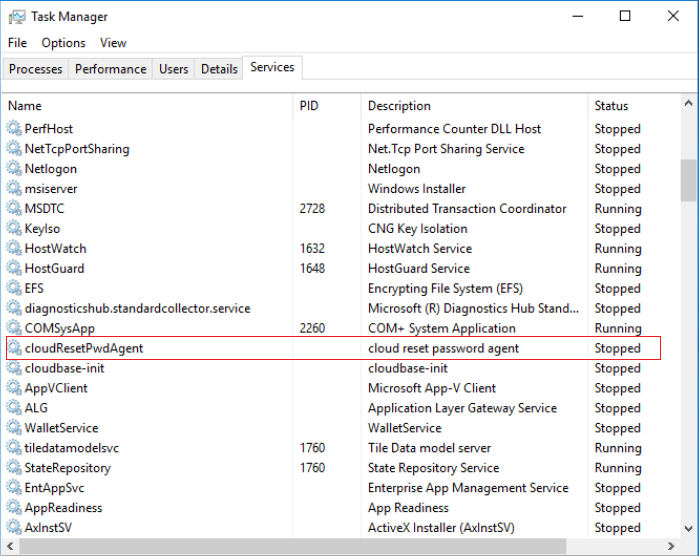Select the HostWatch service gear icon
Screen dimensions: 699x556
(14, 248)
